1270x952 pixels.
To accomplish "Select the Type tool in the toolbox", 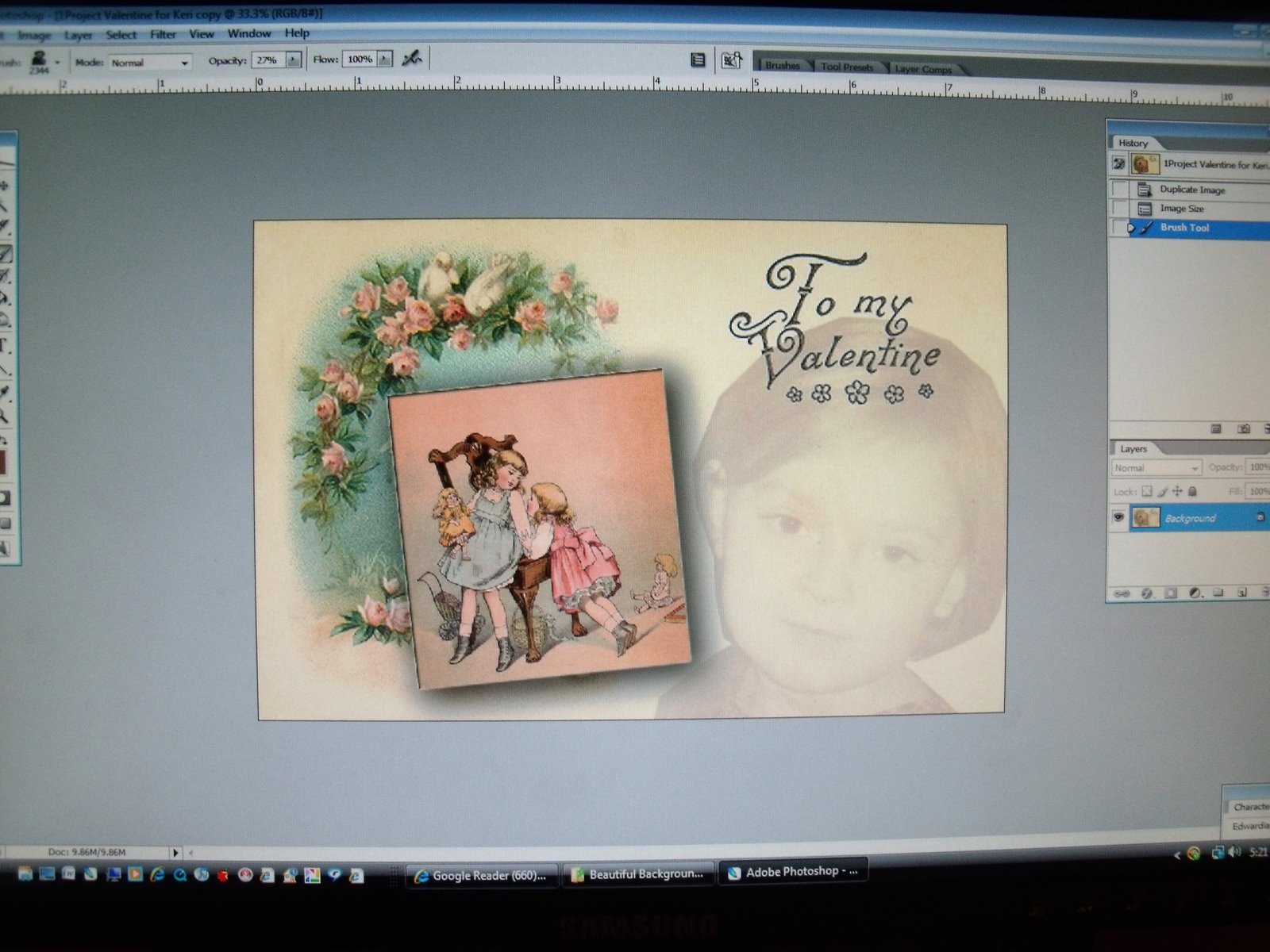I will tap(4, 346).
